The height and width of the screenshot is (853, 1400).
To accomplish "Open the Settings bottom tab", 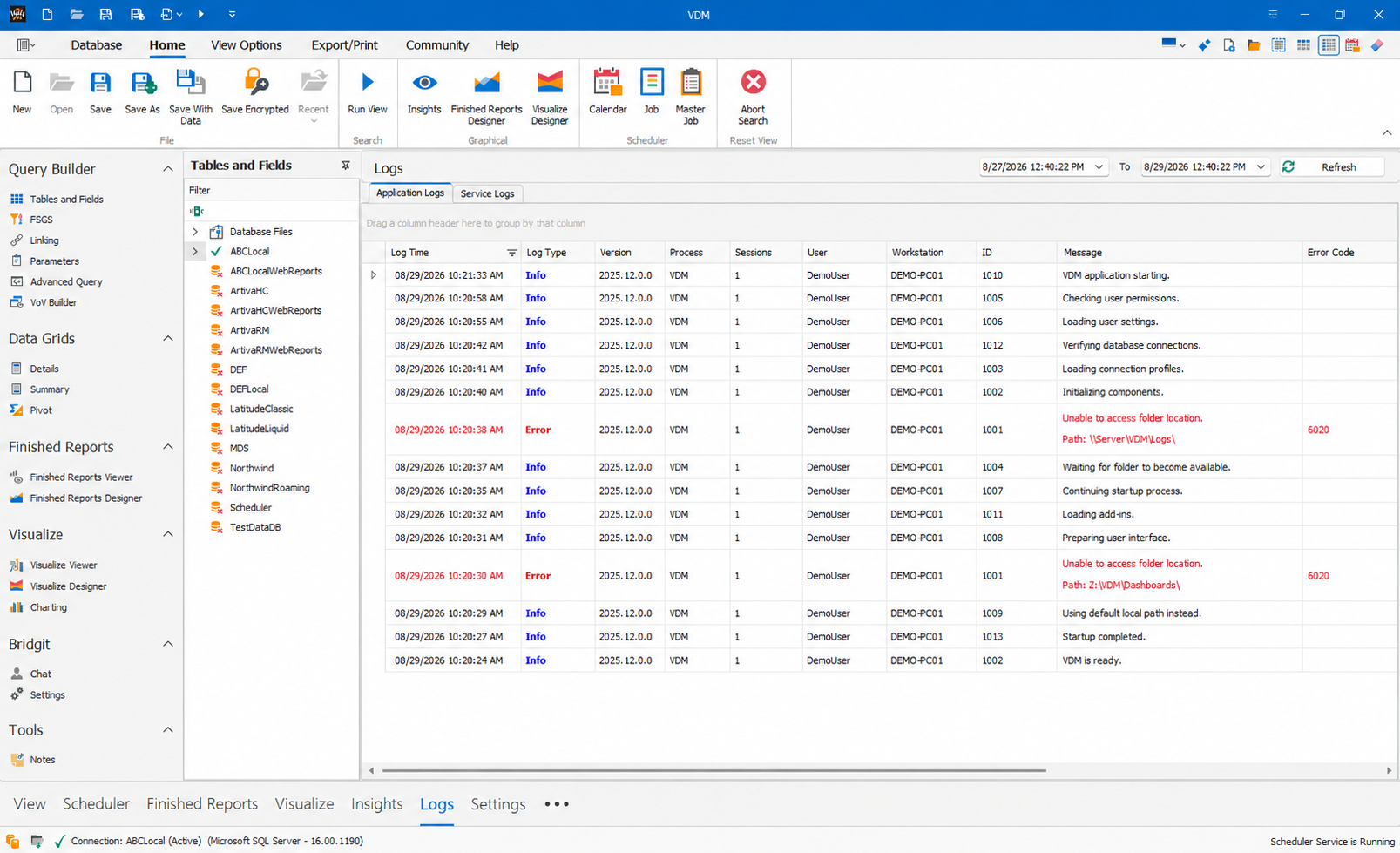I will click(x=498, y=804).
